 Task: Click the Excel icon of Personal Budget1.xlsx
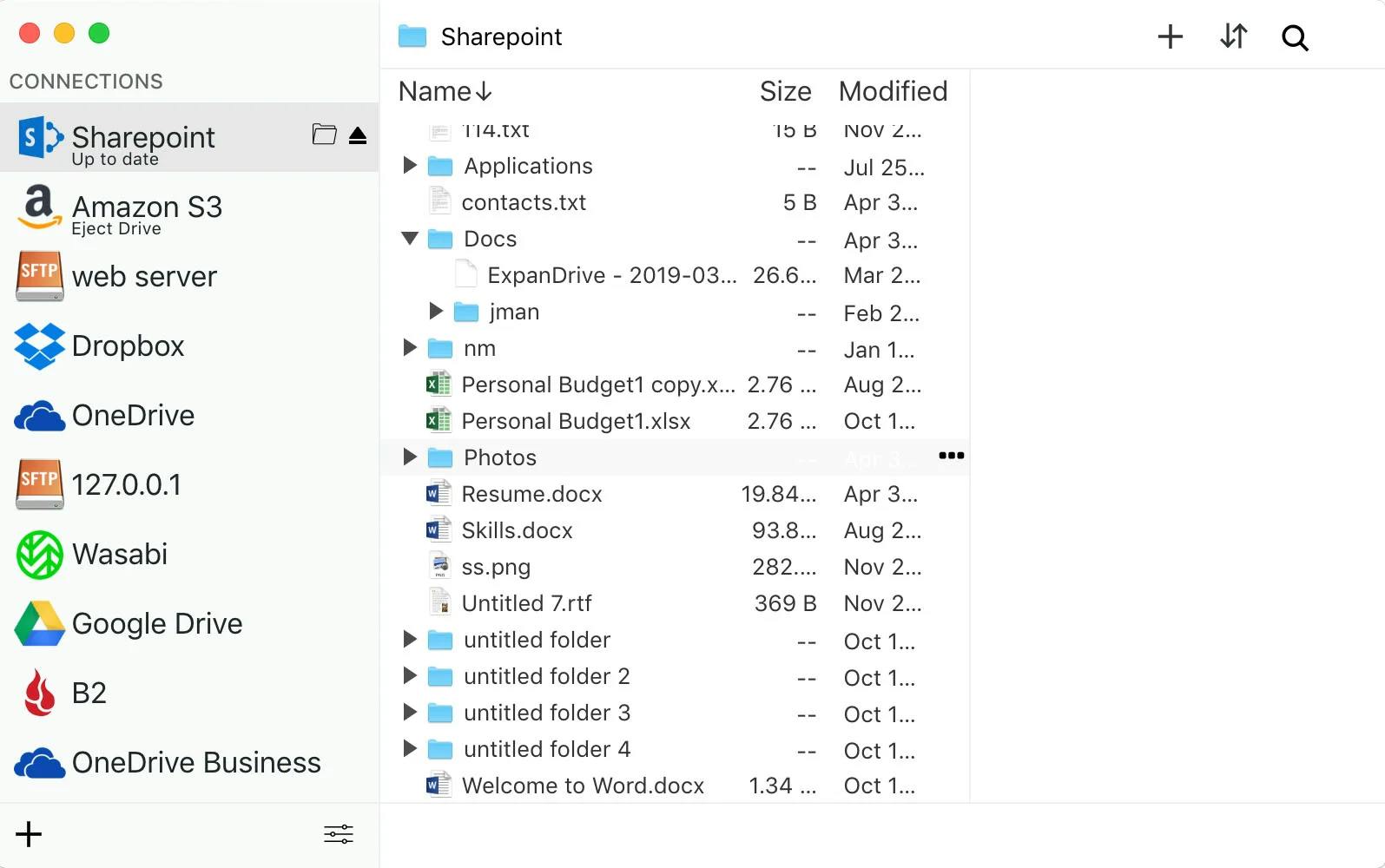(x=439, y=420)
